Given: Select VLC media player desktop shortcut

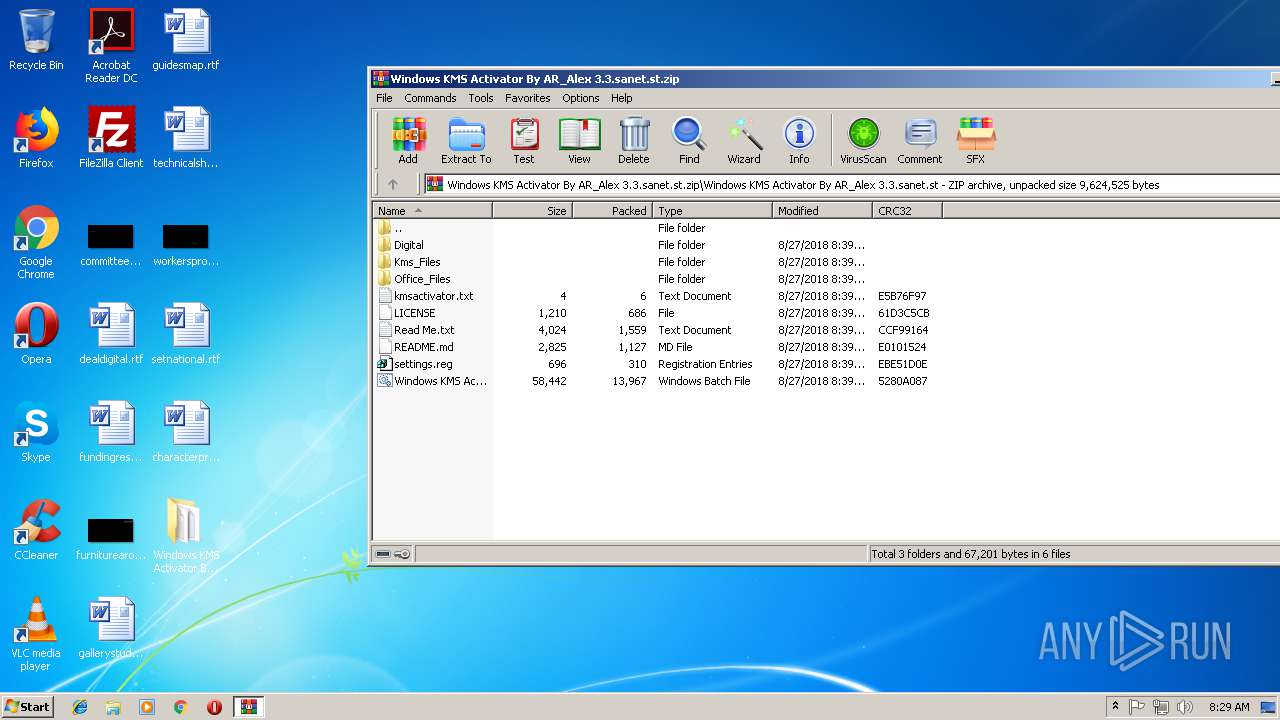Looking at the screenshot, I should pyautogui.click(x=36, y=634).
